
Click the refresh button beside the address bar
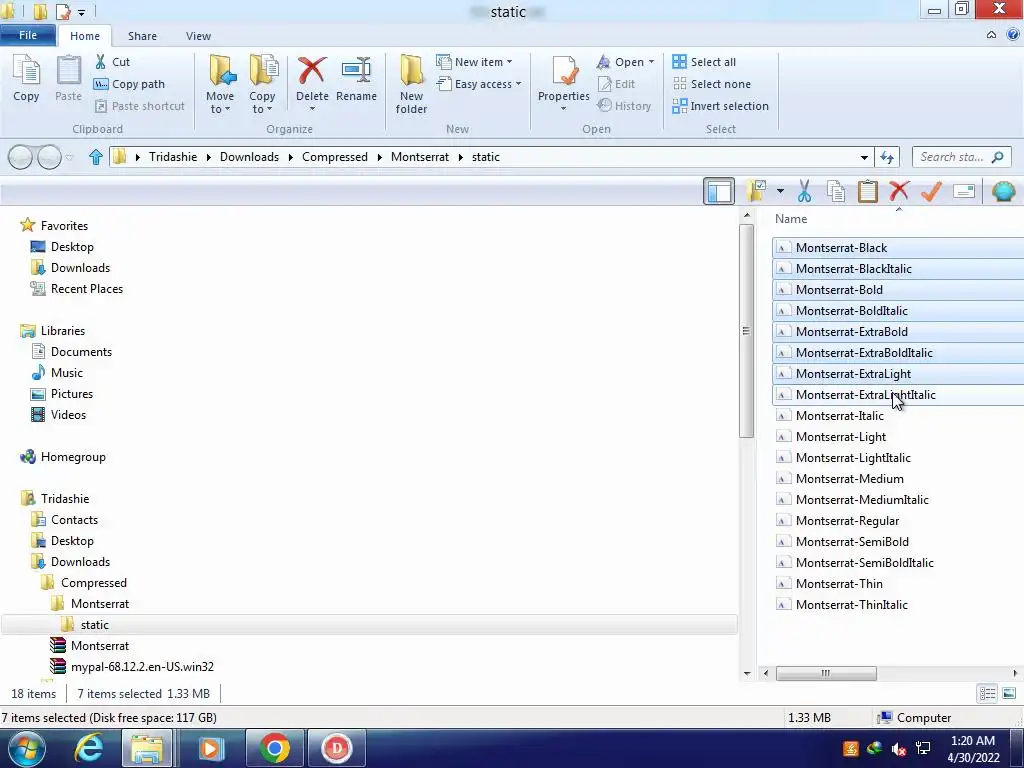pyautogui.click(x=887, y=157)
